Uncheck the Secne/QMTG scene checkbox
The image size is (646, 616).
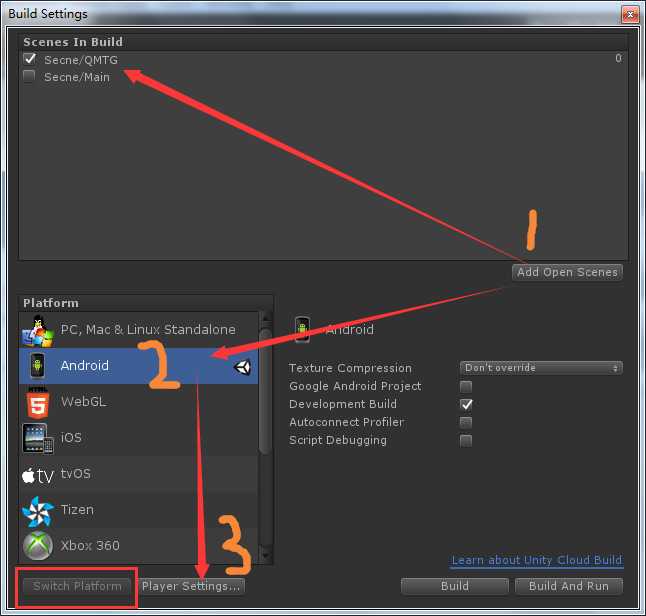[x=30, y=59]
